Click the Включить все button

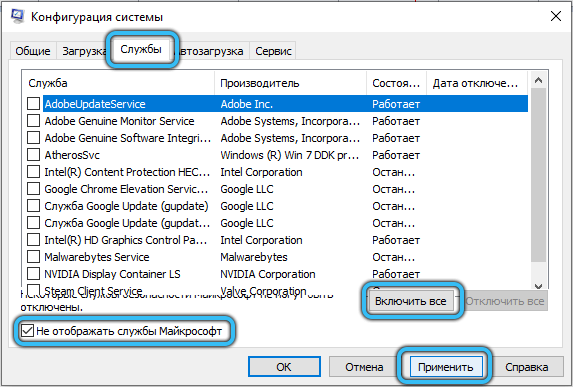411,301
